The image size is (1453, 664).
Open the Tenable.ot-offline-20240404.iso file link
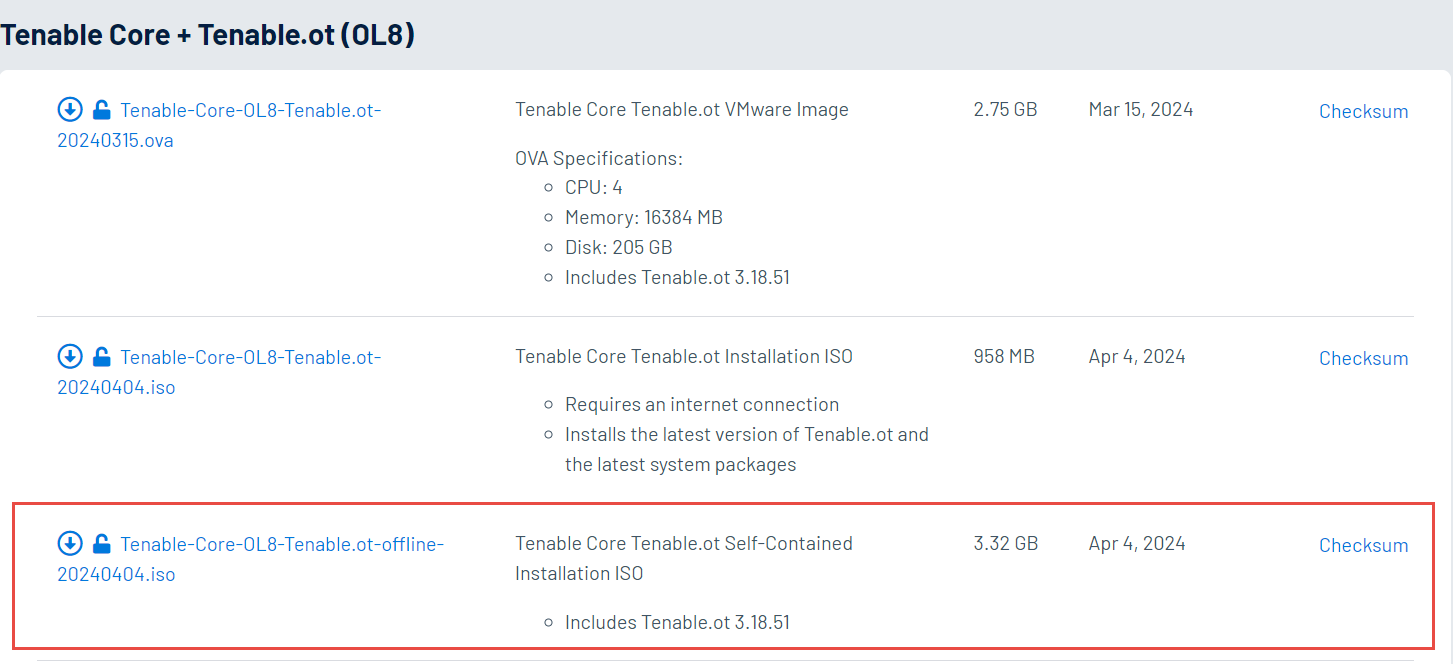point(281,544)
